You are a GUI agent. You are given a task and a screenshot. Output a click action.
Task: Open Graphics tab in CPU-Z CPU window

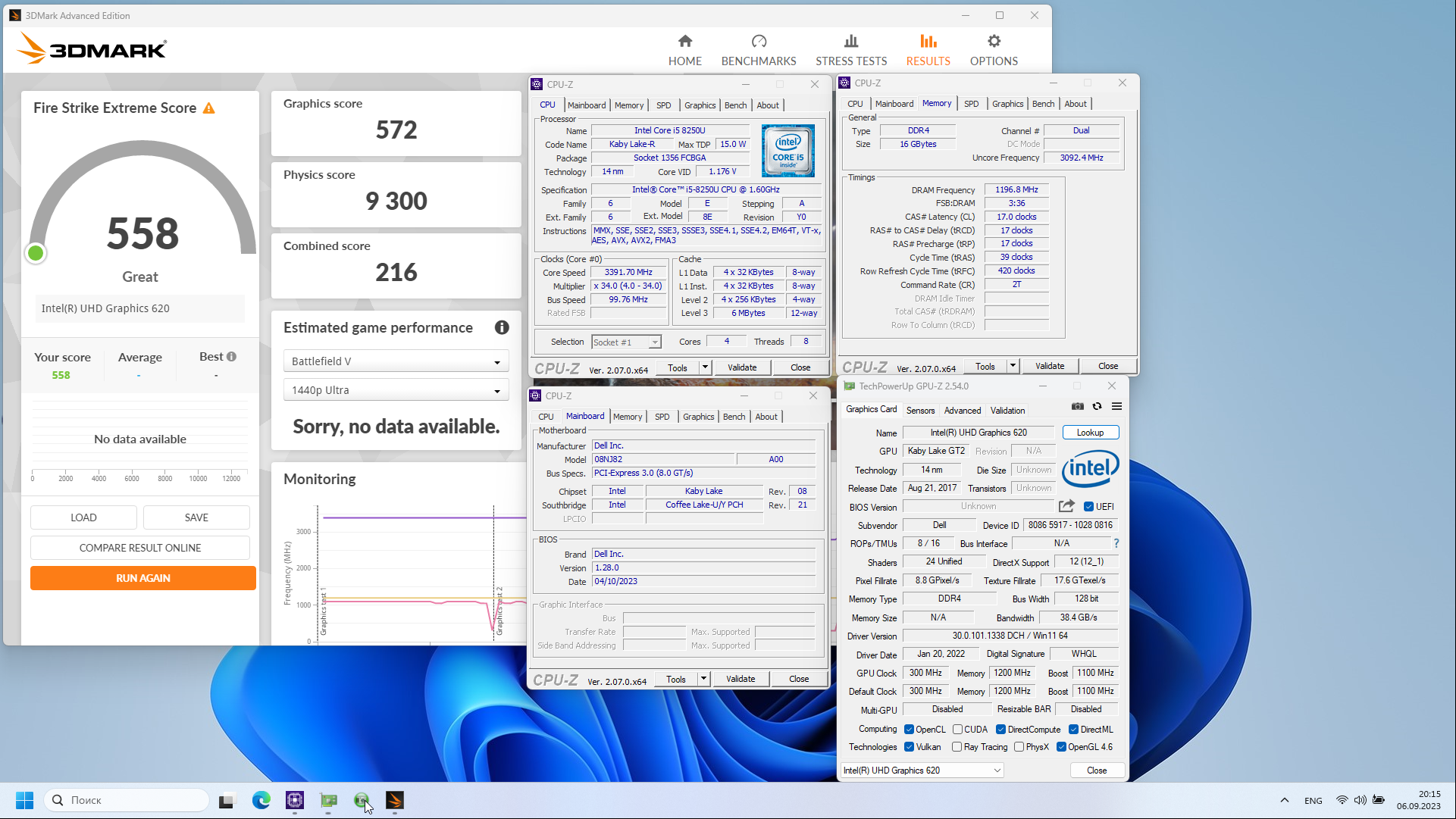700,105
